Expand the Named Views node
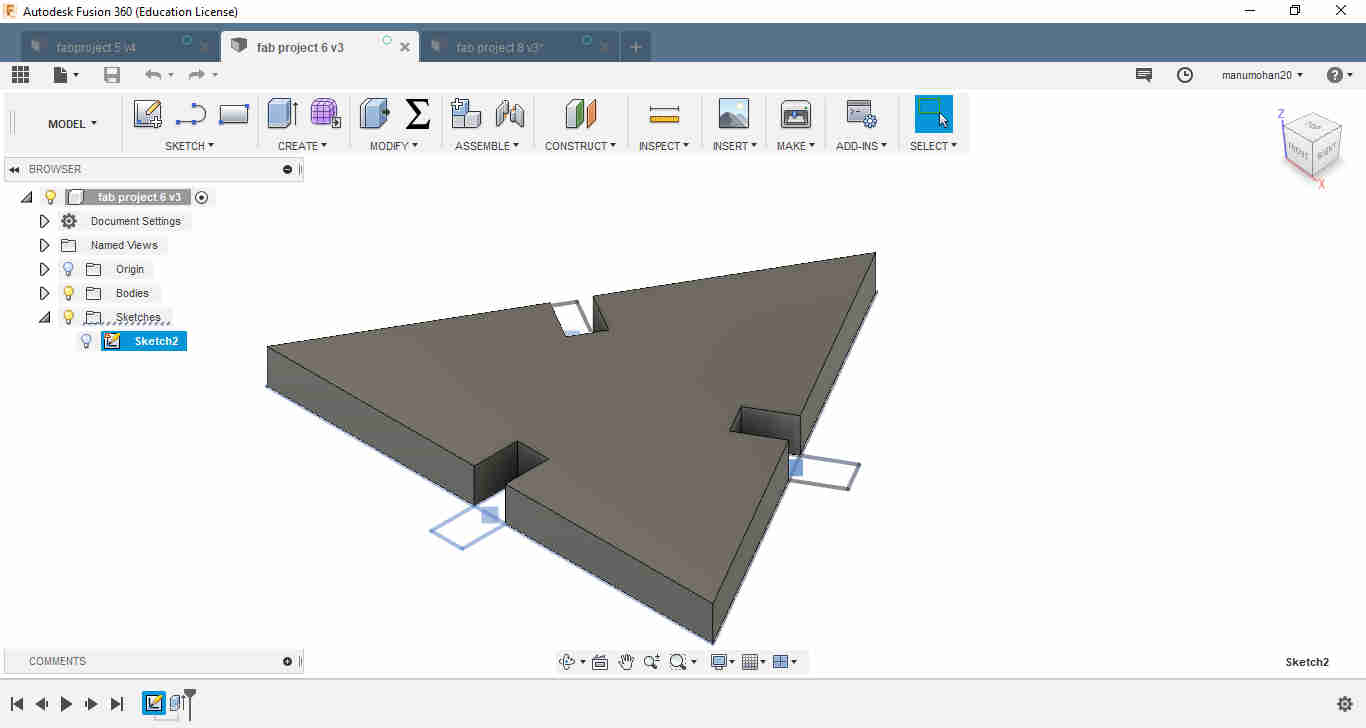The width and height of the screenshot is (1366, 728). coord(44,245)
